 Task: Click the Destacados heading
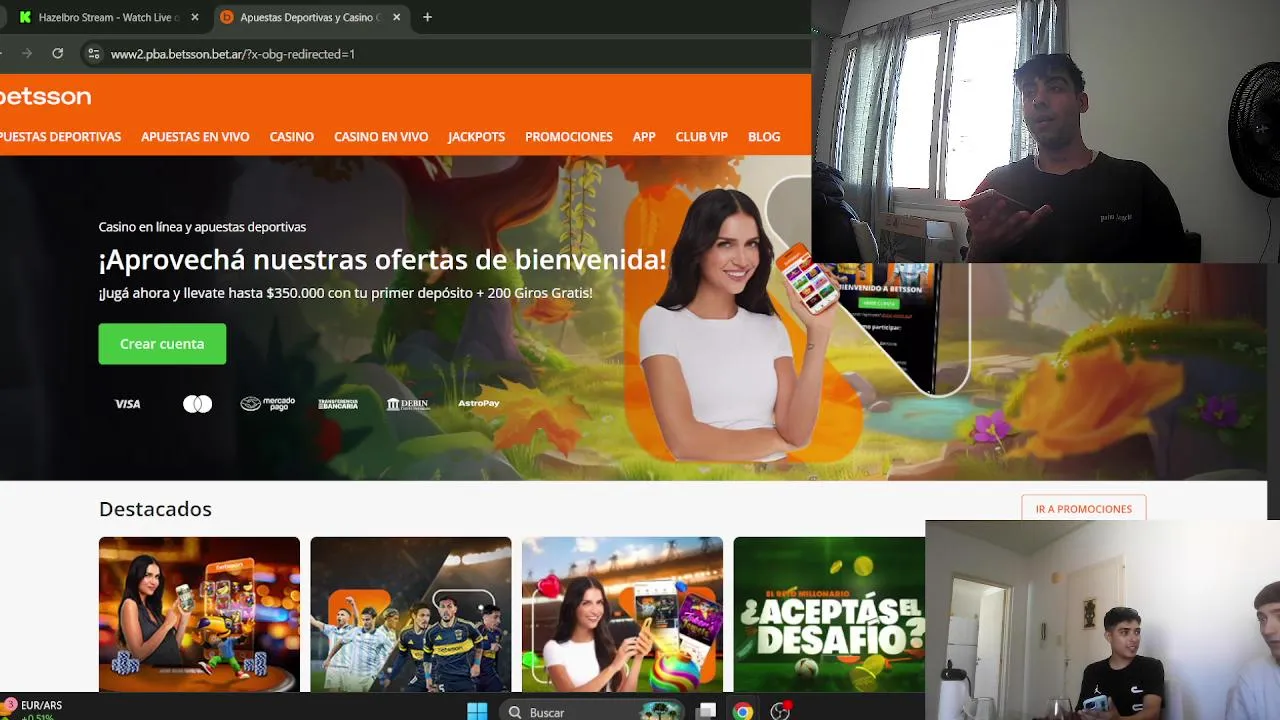[155, 509]
